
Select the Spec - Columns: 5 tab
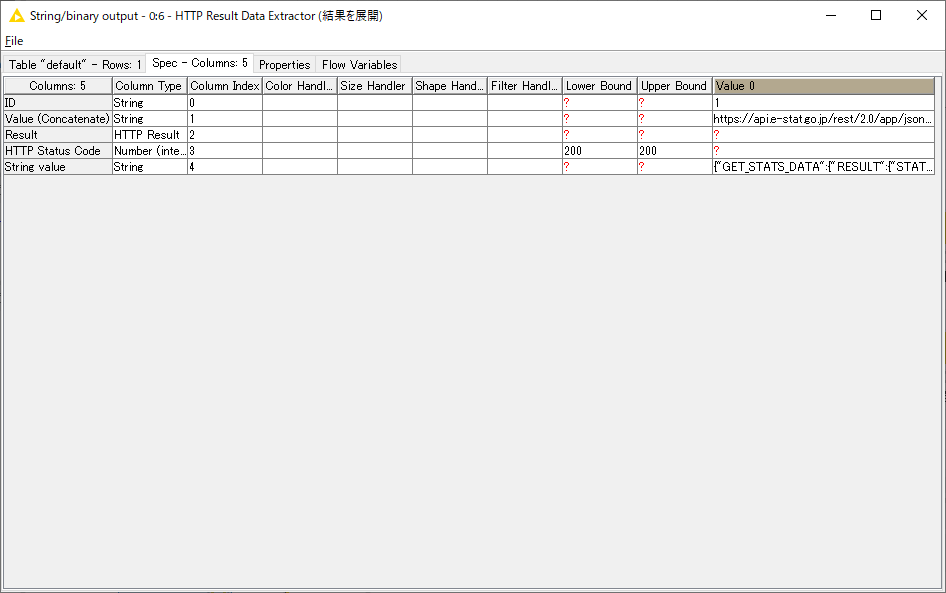[x=200, y=63]
